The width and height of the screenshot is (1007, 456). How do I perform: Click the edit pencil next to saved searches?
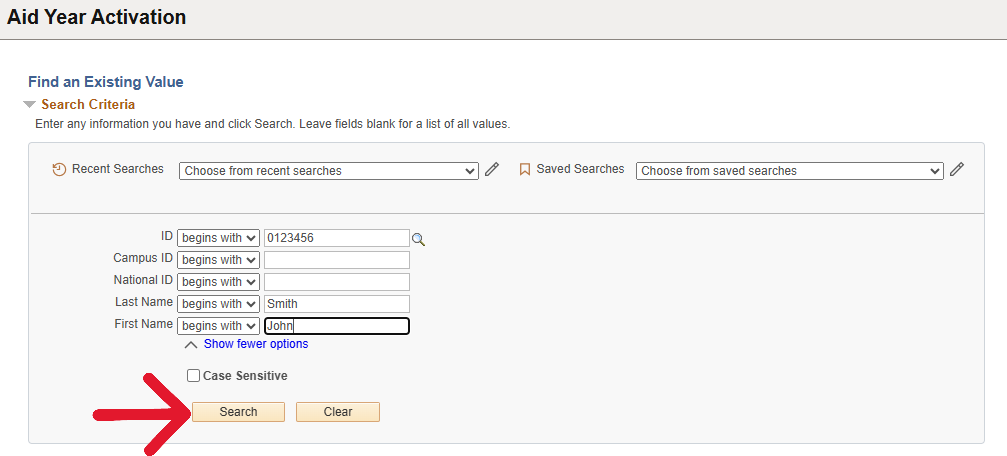pyautogui.click(x=957, y=170)
